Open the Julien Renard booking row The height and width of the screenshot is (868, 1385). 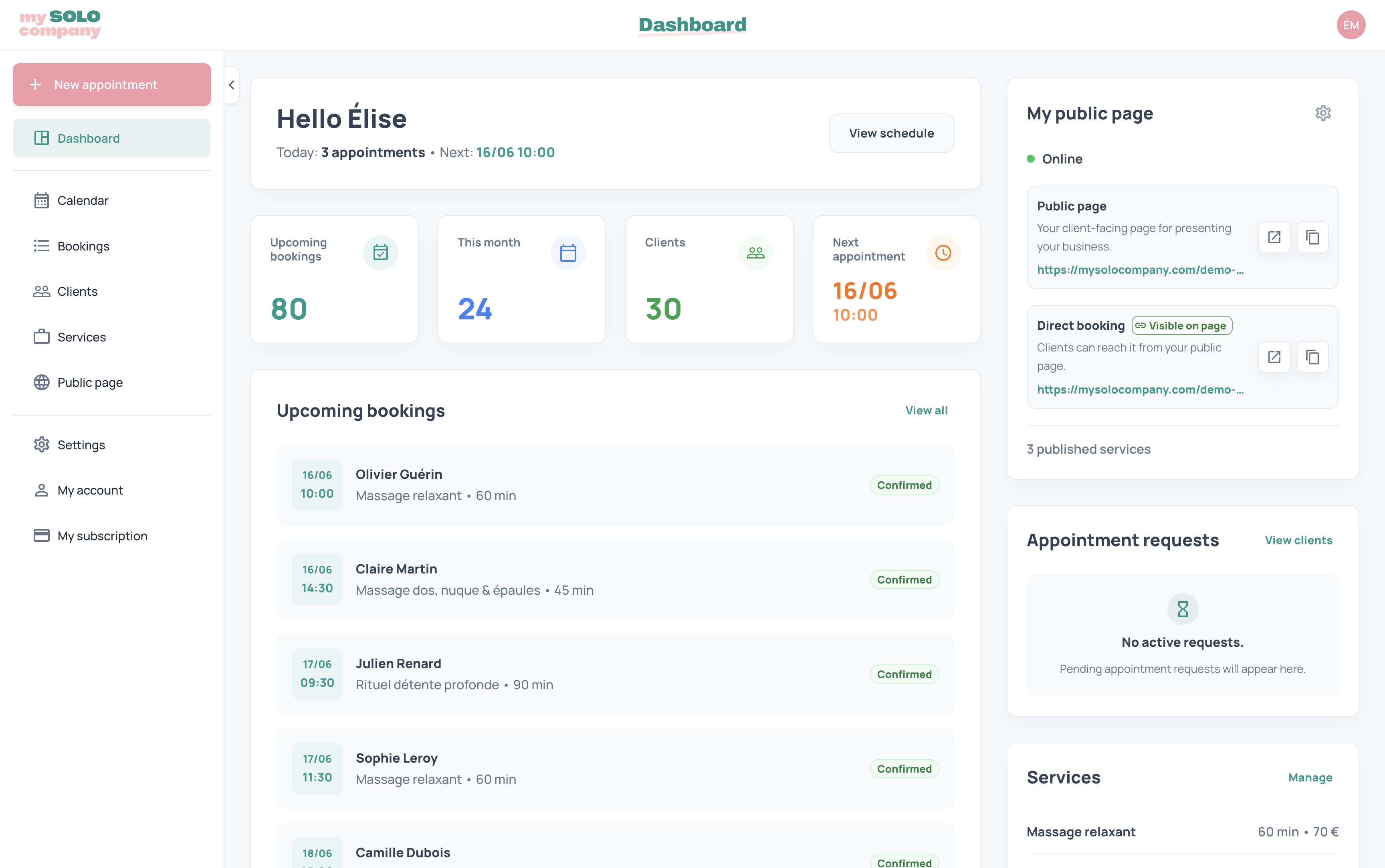[615, 674]
